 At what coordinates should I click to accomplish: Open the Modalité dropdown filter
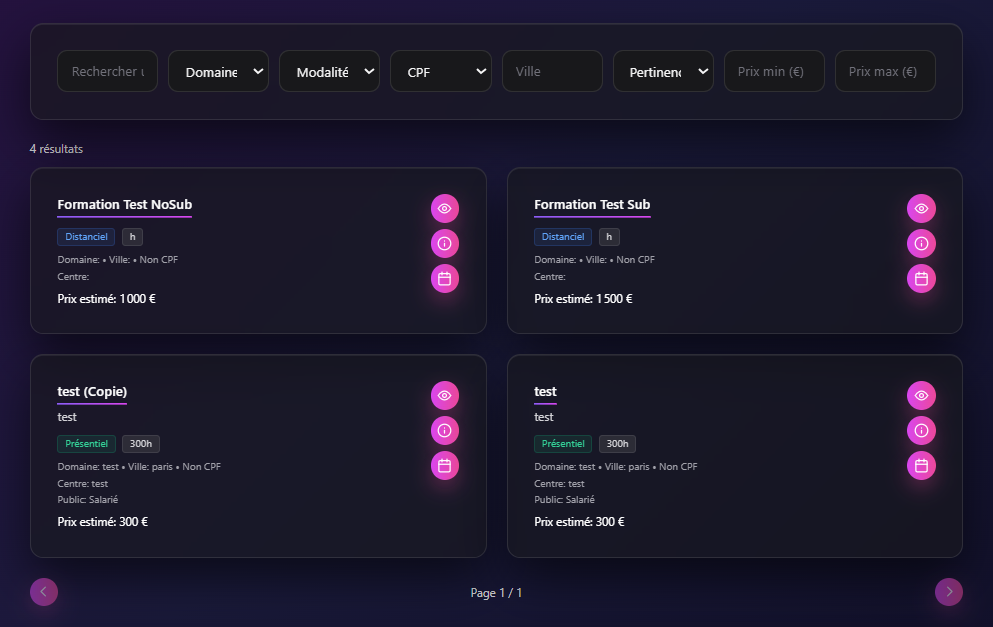click(329, 72)
